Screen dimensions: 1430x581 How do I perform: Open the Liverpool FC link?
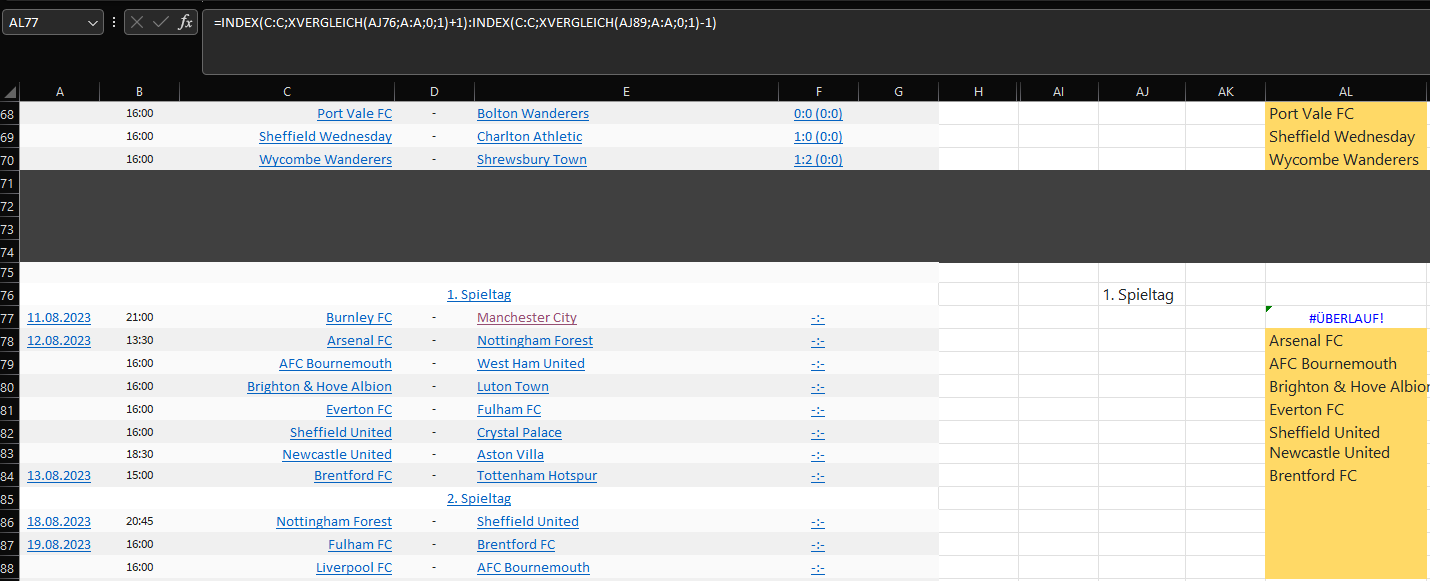(354, 568)
